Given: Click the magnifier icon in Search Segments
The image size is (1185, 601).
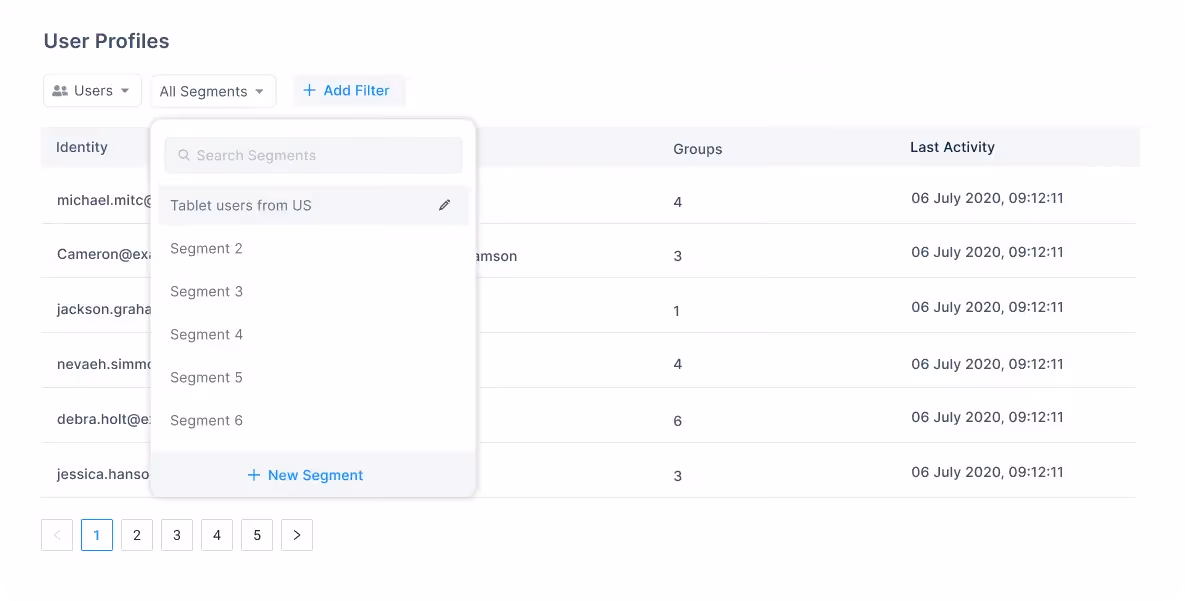Looking at the screenshot, I should tap(184, 155).
